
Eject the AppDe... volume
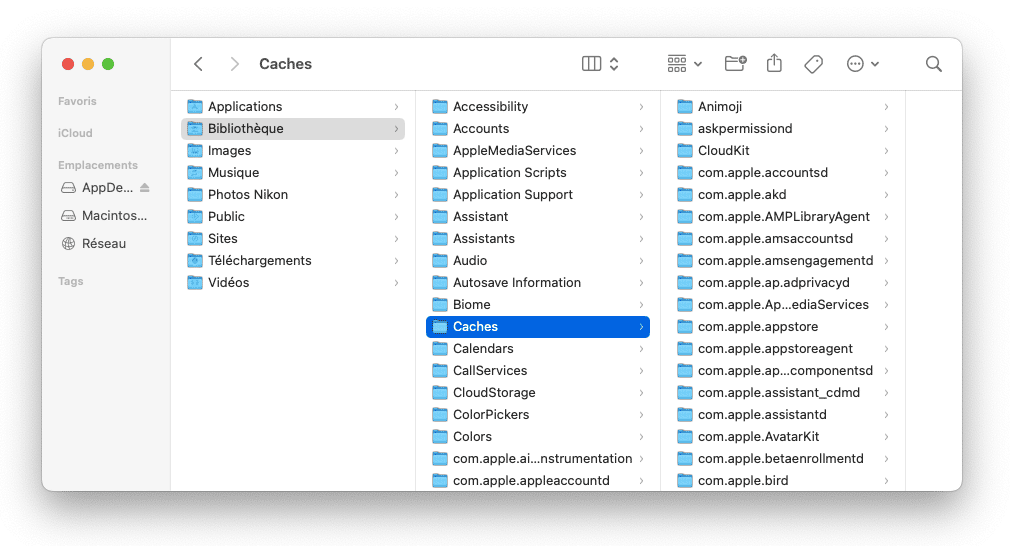pos(145,187)
